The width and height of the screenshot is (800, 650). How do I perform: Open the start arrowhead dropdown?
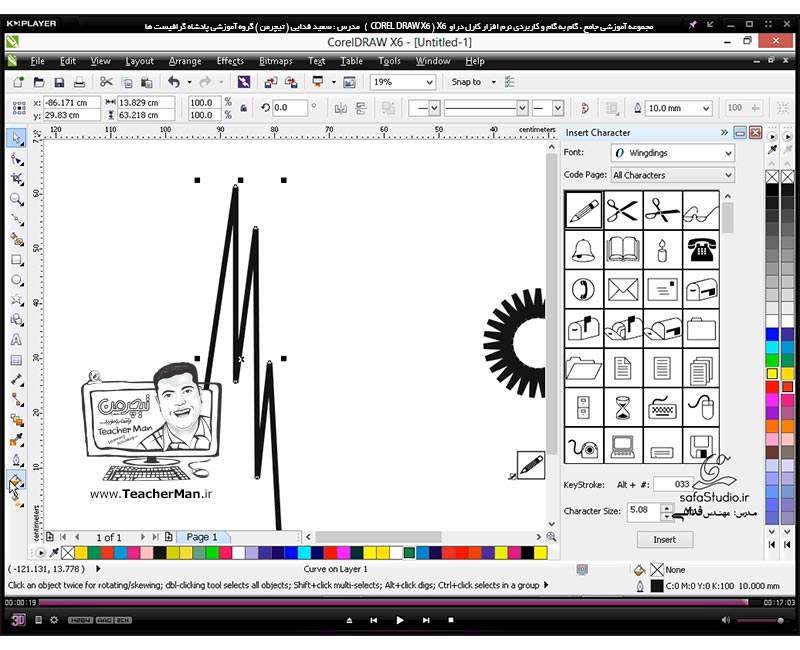pyautogui.click(x=434, y=108)
